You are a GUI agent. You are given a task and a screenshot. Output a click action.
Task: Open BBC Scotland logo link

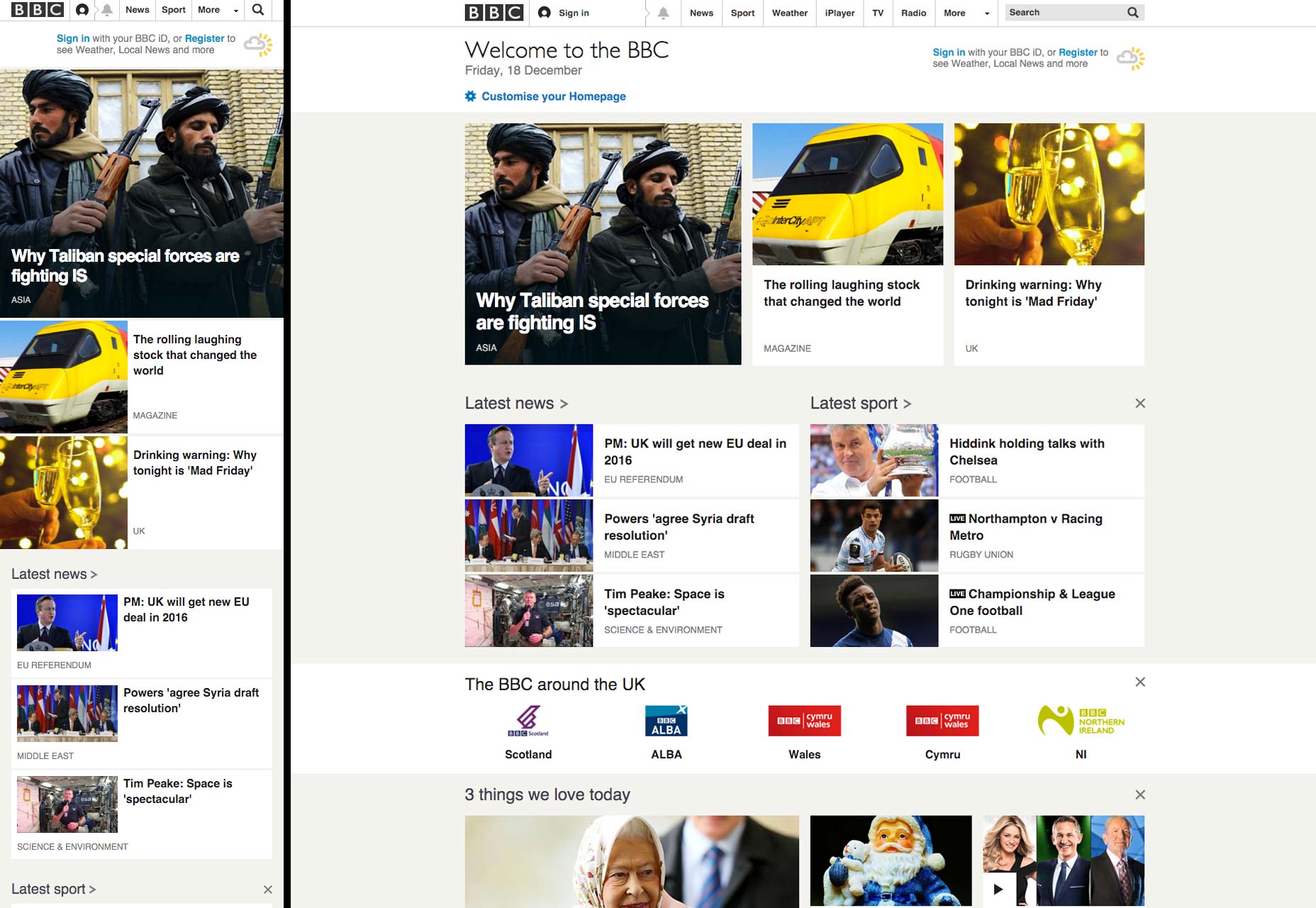(x=528, y=721)
